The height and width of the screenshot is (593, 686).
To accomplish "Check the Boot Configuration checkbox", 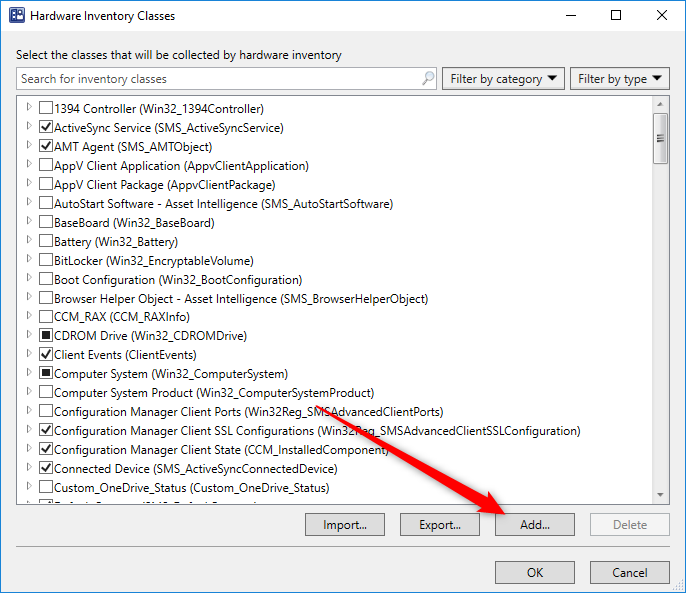I will [46, 279].
